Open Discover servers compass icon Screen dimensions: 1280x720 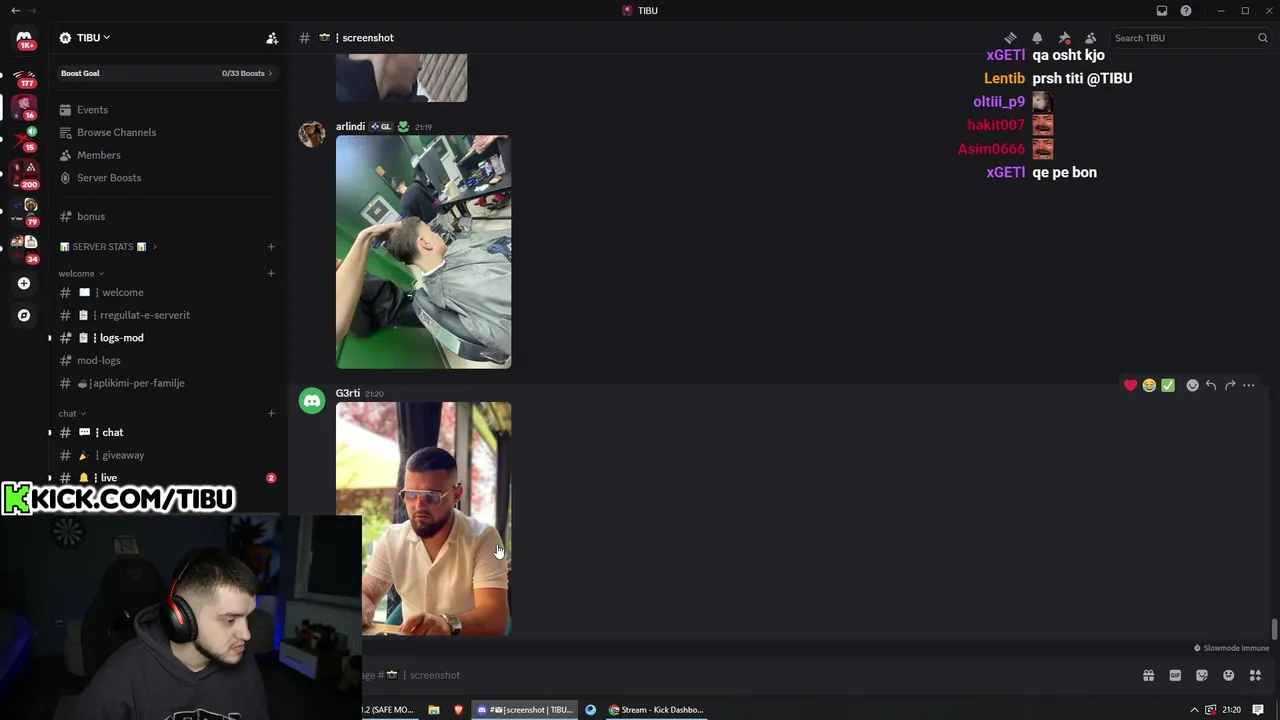pyautogui.click(x=24, y=315)
